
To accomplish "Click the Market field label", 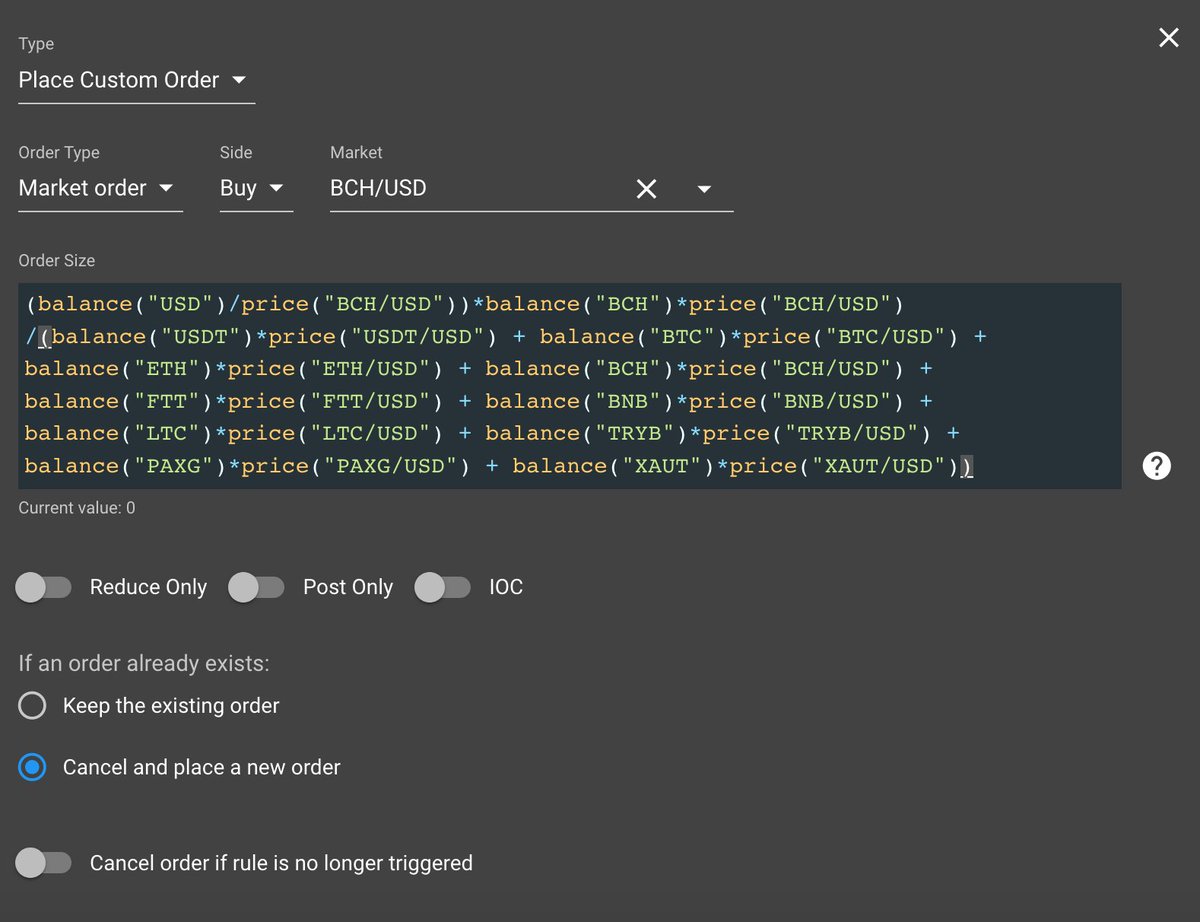I will [356, 152].
